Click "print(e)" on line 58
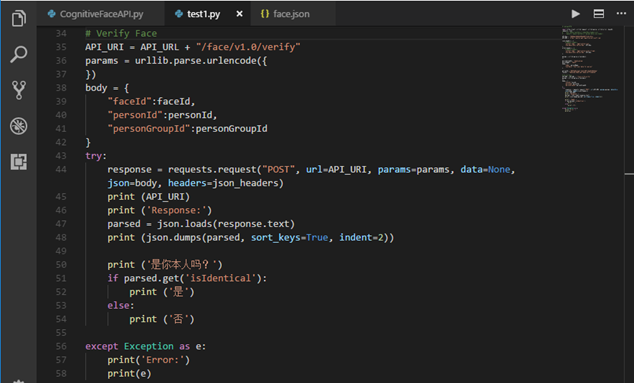The width and height of the screenshot is (634, 383). [129, 374]
